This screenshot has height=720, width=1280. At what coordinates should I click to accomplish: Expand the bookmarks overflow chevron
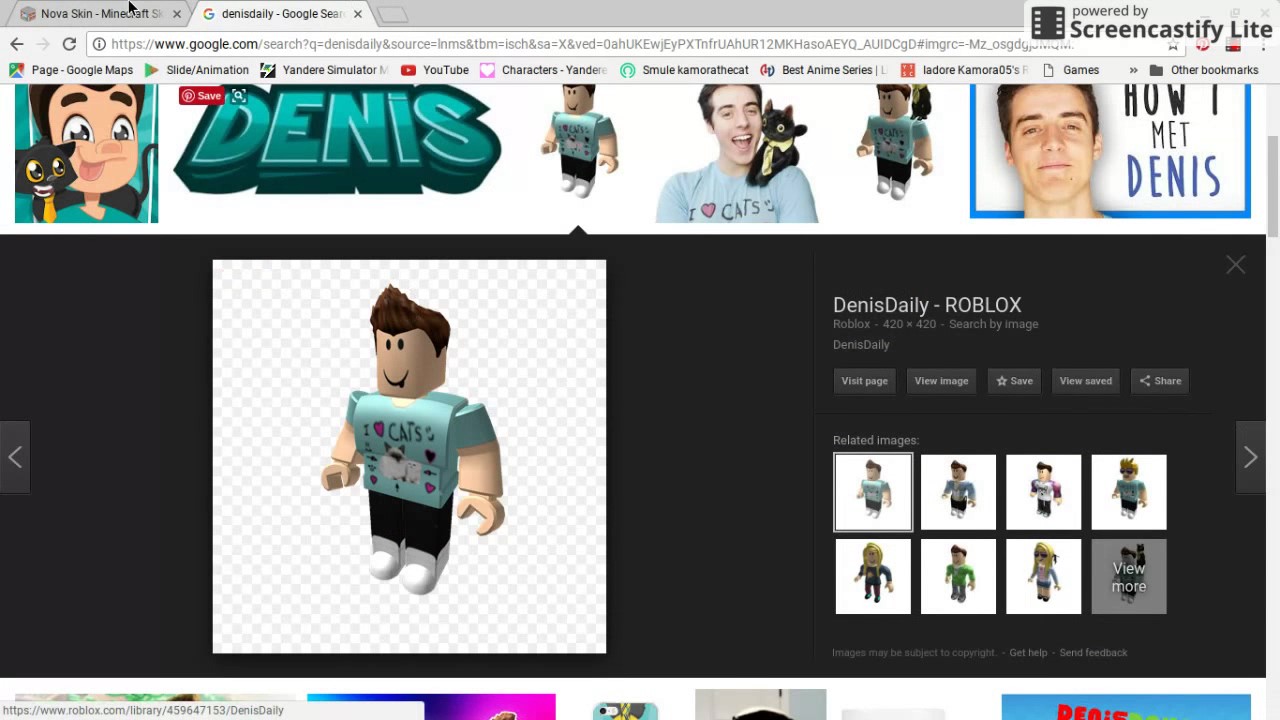1133,70
